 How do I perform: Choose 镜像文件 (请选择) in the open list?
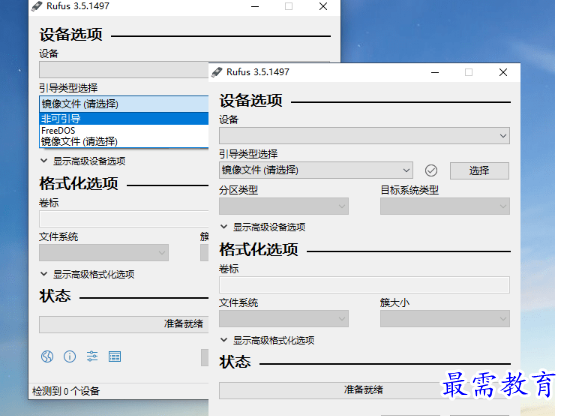124,142
